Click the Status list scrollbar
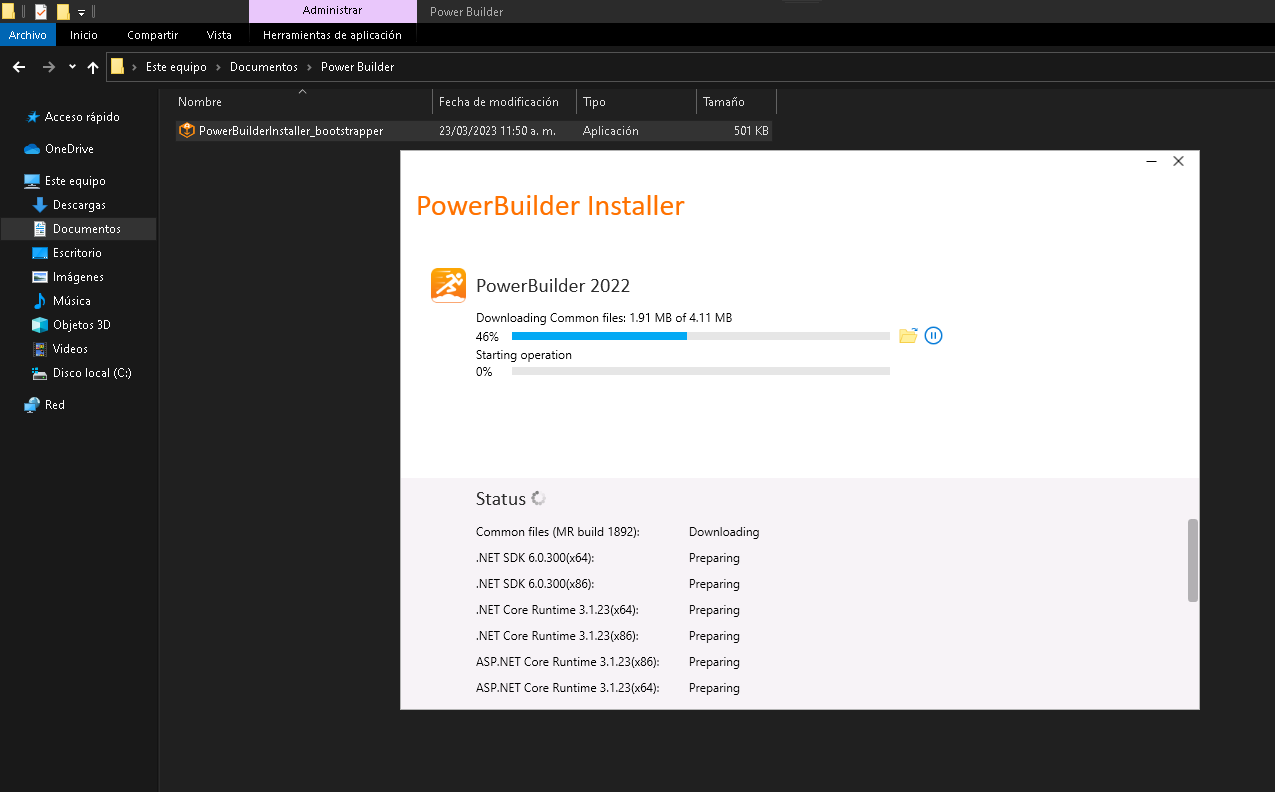 click(1192, 560)
